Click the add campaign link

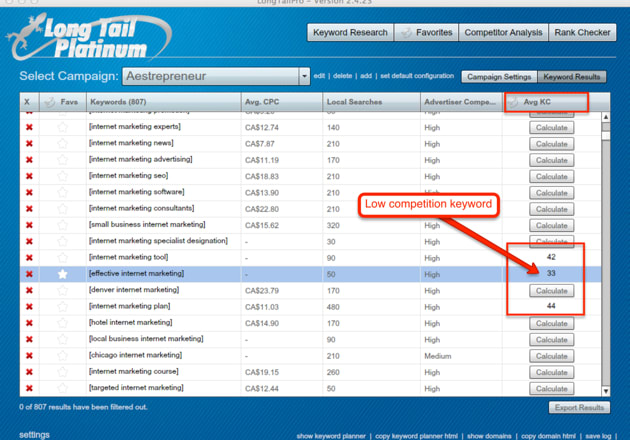pyautogui.click(x=366, y=76)
